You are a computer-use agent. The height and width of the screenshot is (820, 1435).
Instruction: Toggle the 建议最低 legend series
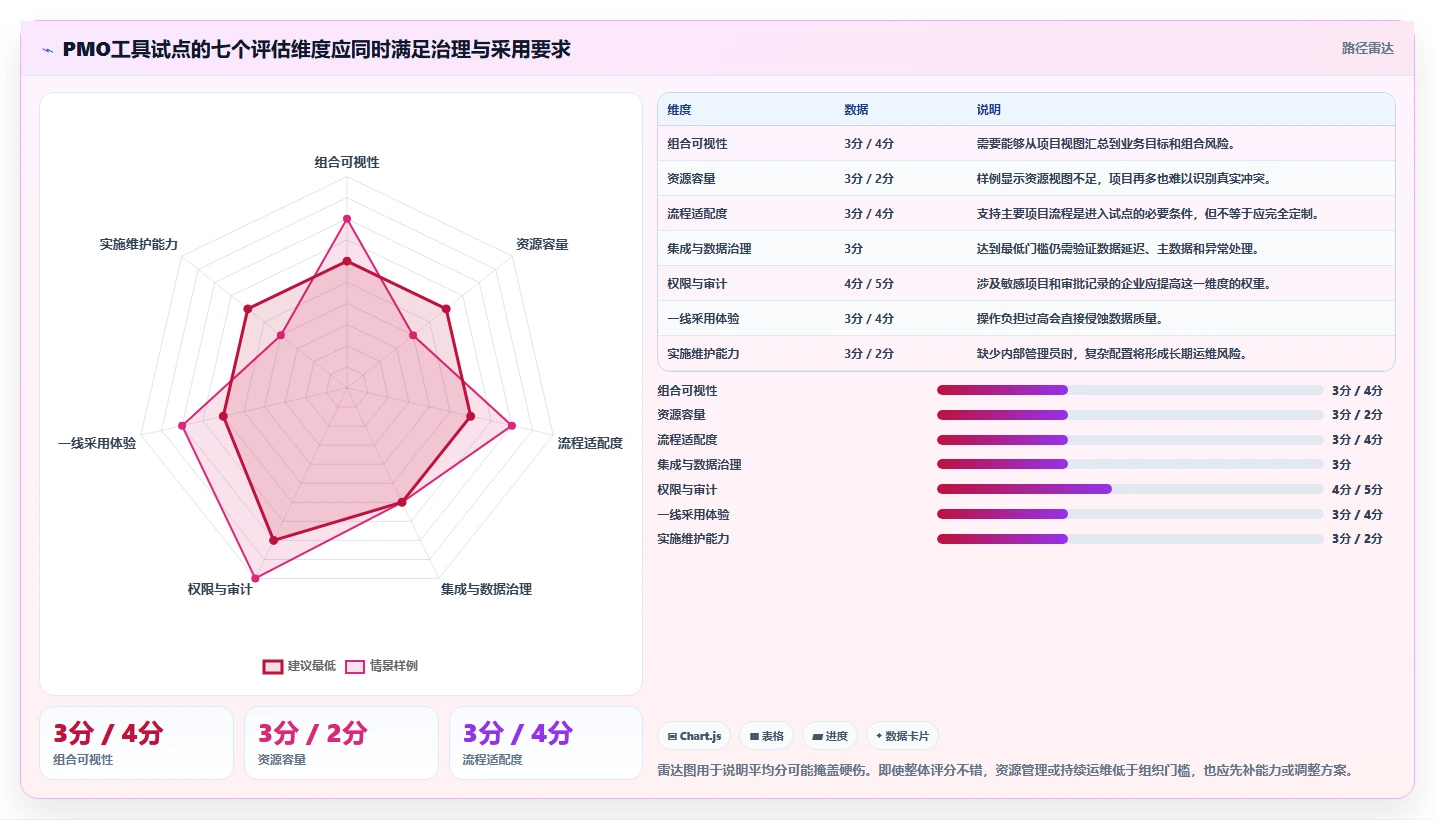(x=299, y=666)
